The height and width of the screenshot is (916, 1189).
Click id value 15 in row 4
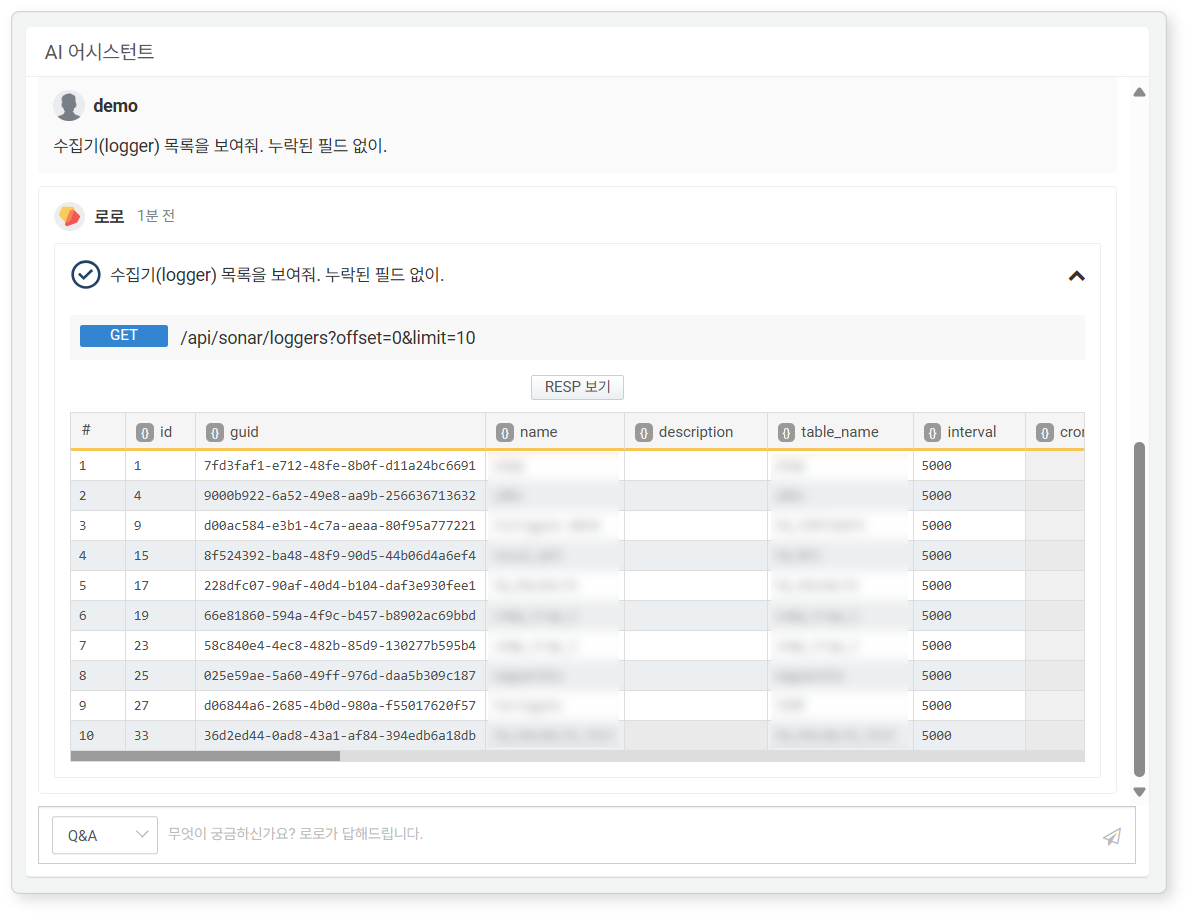[141, 556]
